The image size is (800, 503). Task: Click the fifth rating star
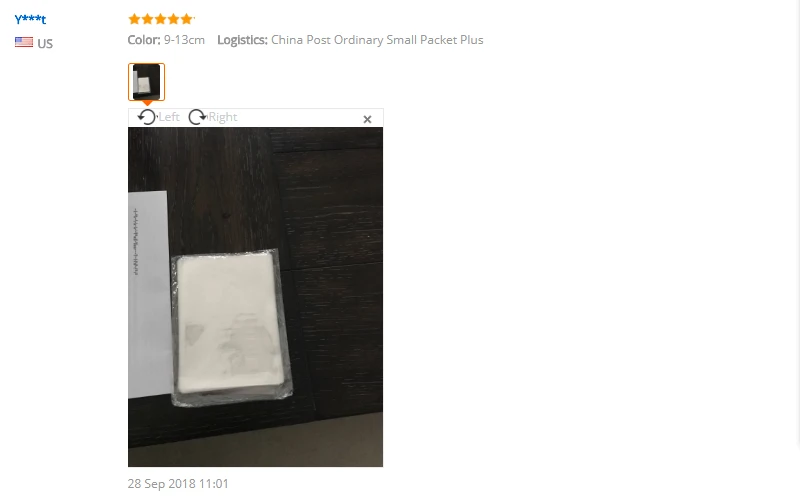[187, 19]
